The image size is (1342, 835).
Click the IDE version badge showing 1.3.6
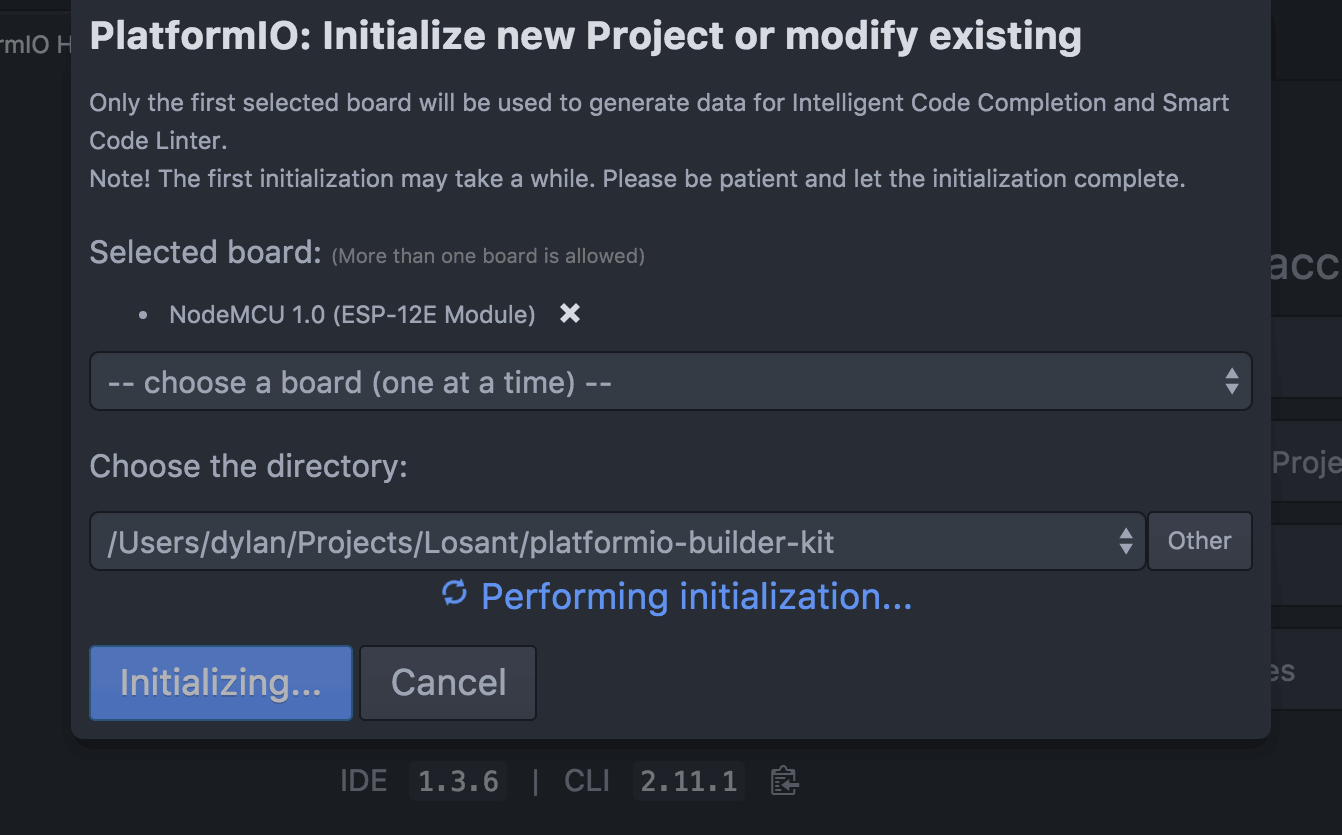(457, 781)
